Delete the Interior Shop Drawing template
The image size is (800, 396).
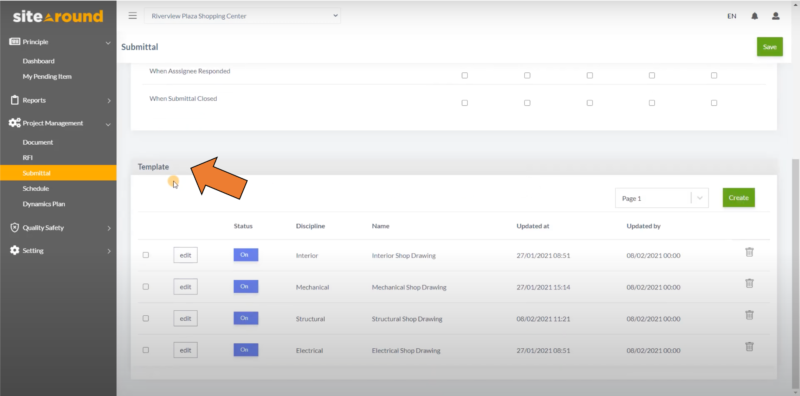pyautogui.click(x=749, y=252)
